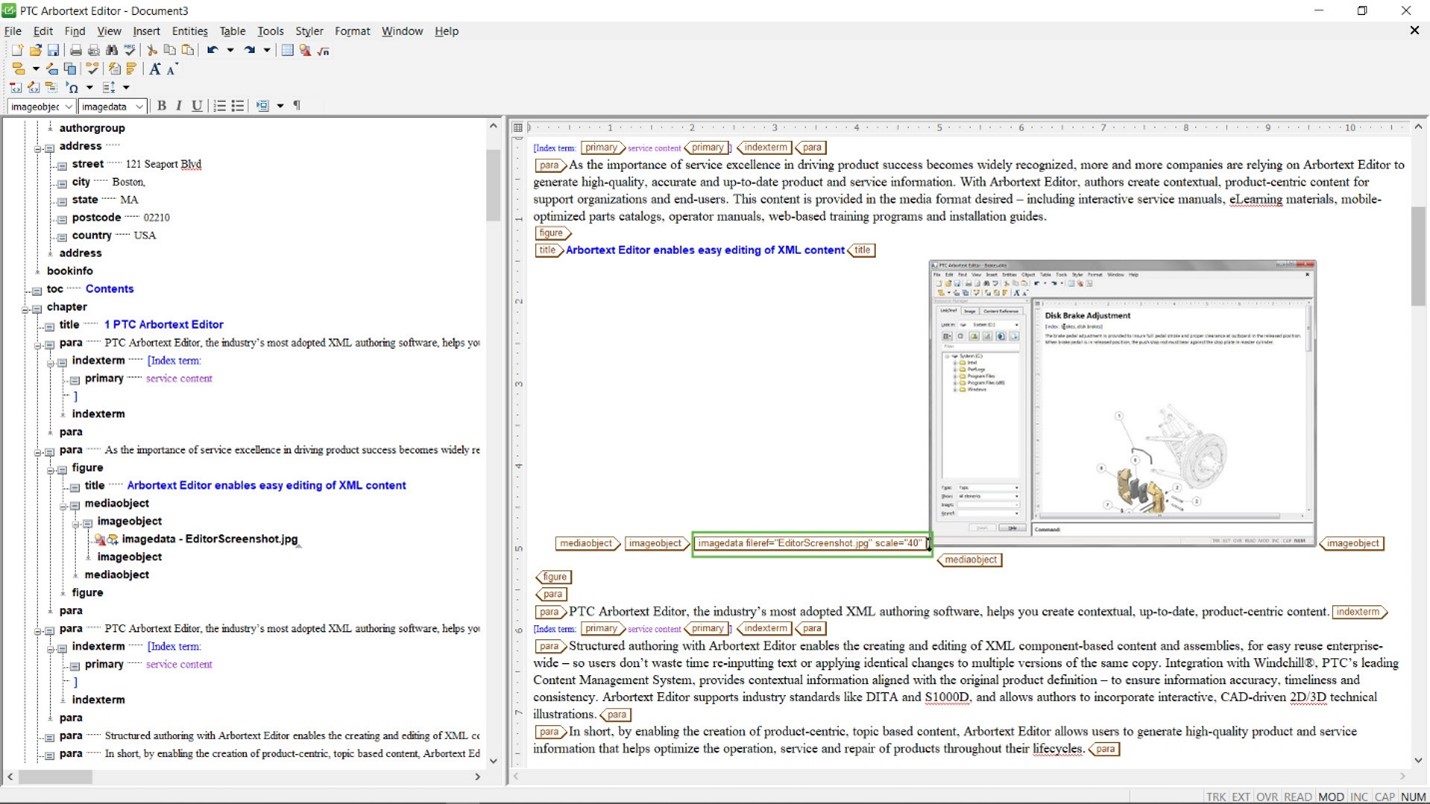This screenshot has width=1430, height=804.
Task: Cut selection with the scissors icon
Action: click(152, 50)
